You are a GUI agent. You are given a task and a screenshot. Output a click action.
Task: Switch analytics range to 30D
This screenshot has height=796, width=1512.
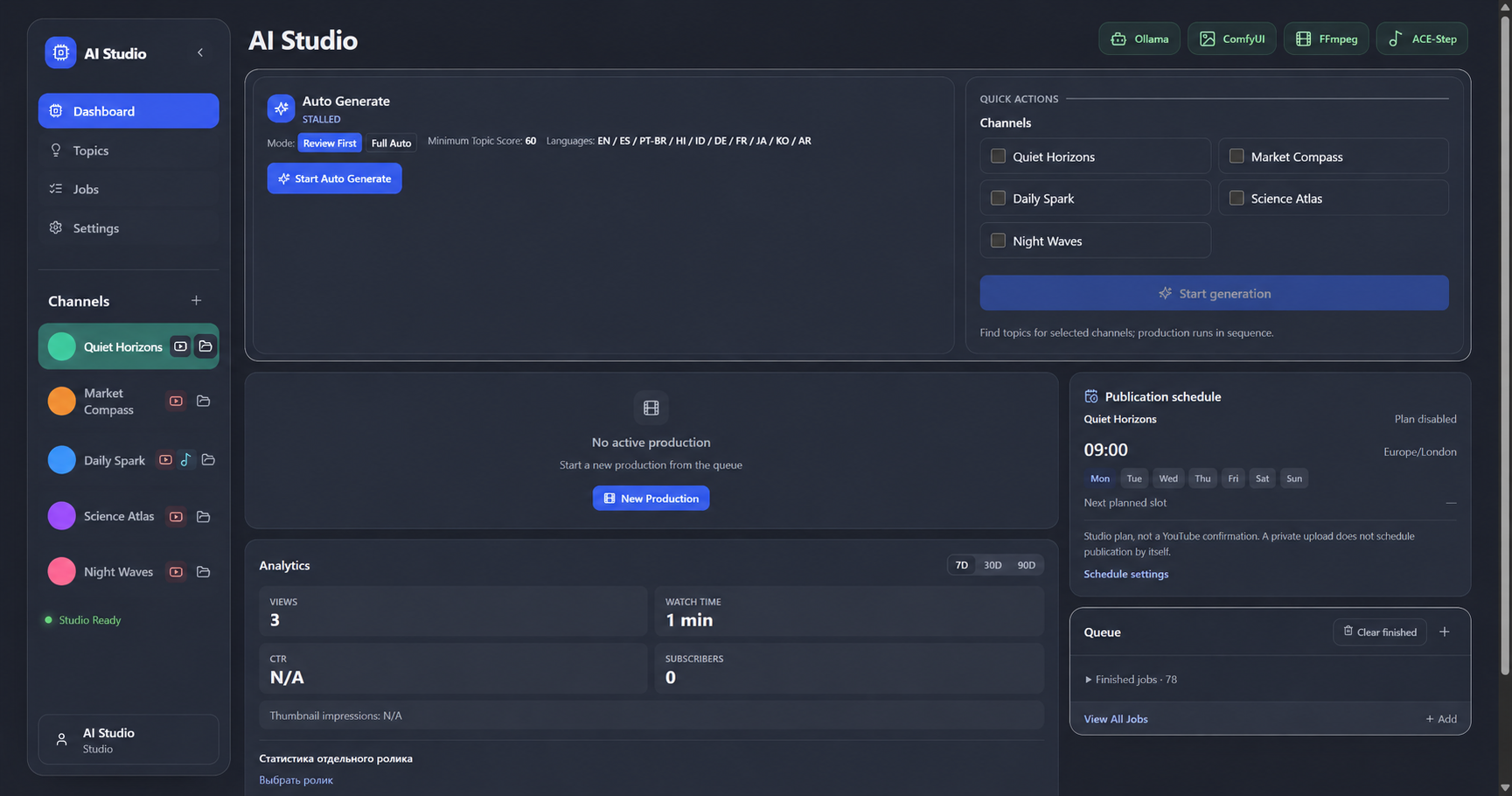[x=993, y=565]
